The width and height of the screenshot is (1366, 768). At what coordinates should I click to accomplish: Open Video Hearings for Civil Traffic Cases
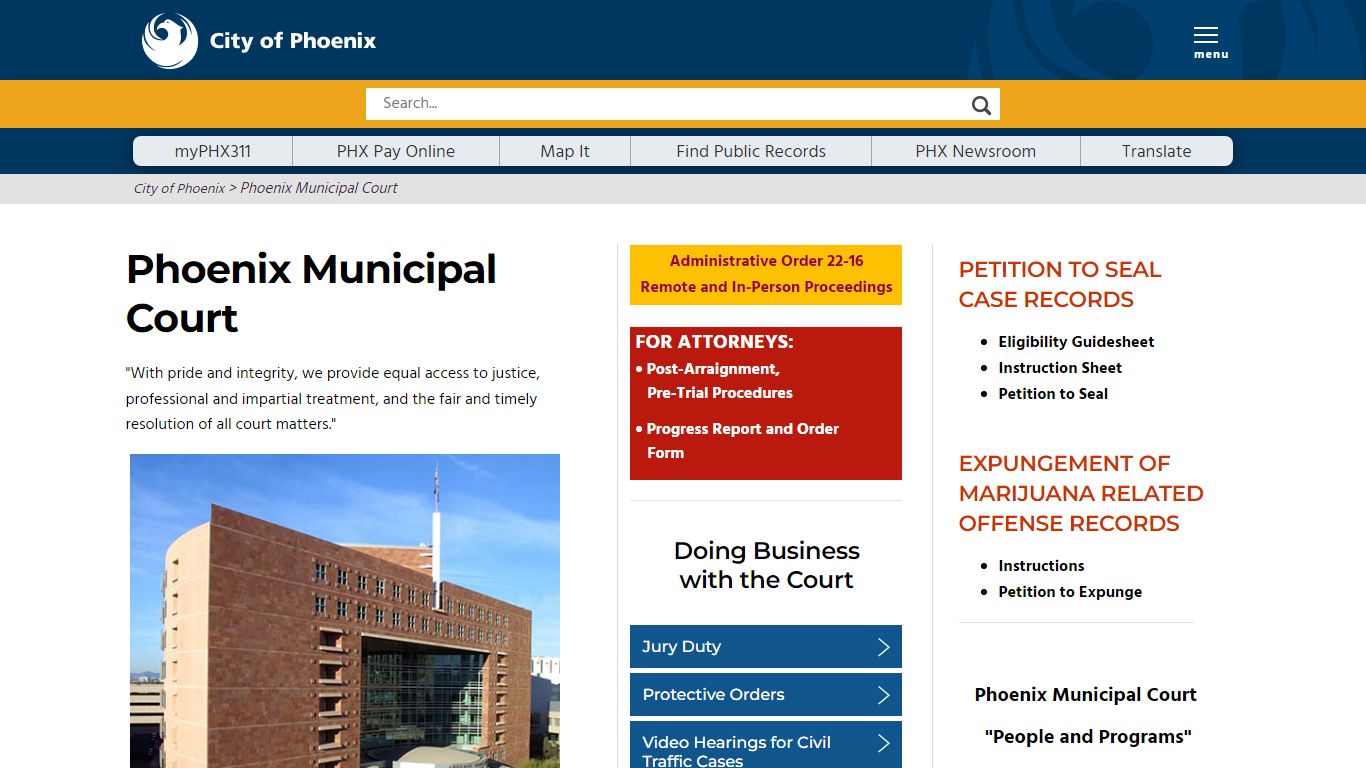(766, 745)
